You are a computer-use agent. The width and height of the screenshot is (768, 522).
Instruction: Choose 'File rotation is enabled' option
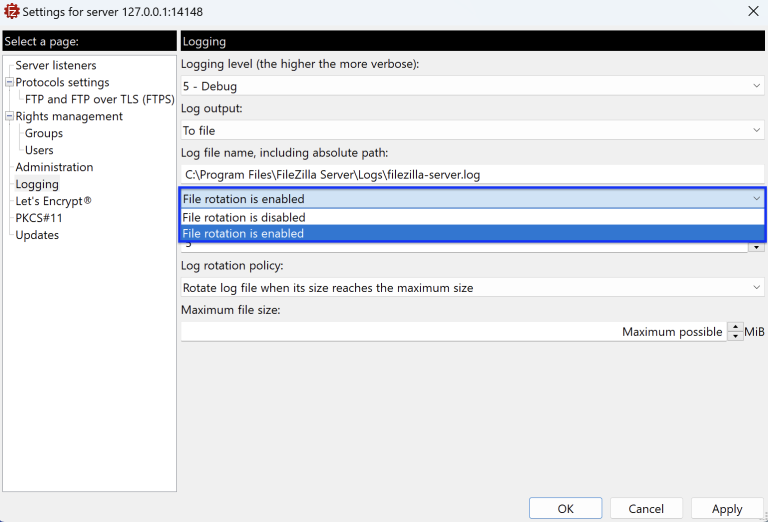pyautogui.click(x=472, y=234)
